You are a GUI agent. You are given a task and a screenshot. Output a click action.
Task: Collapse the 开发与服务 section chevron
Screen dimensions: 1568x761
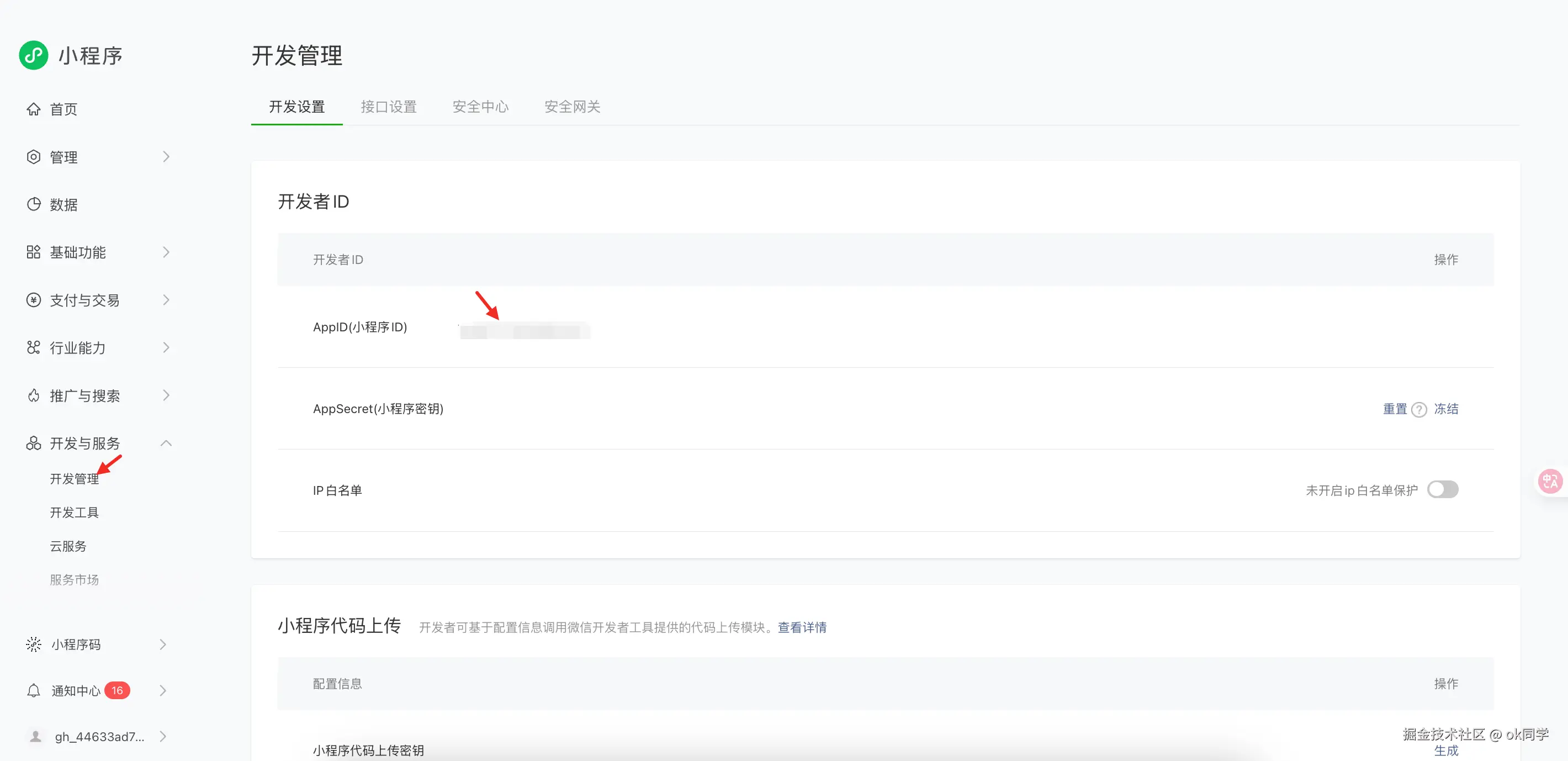(166, 443)
